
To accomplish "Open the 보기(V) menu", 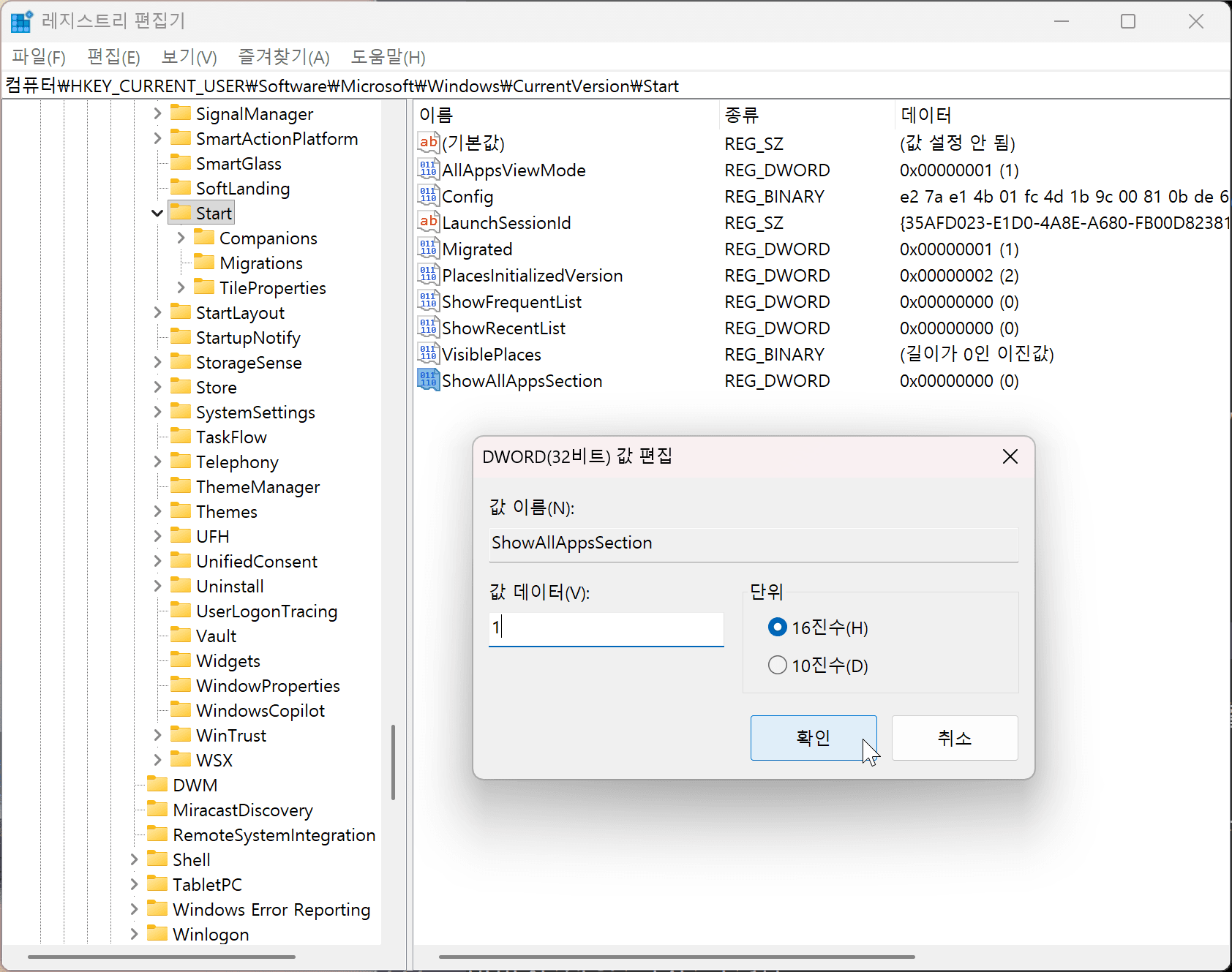I will pos(189,57).
